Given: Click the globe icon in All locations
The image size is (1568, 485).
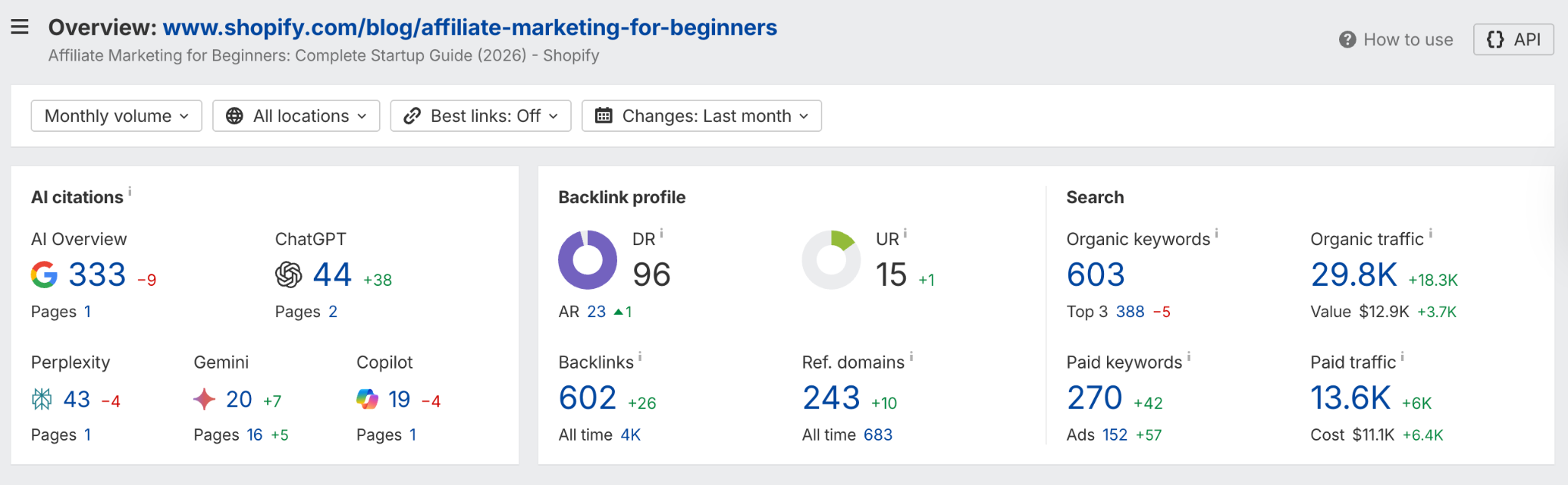Looking at the screenshot, I should [x=234, y=116].
